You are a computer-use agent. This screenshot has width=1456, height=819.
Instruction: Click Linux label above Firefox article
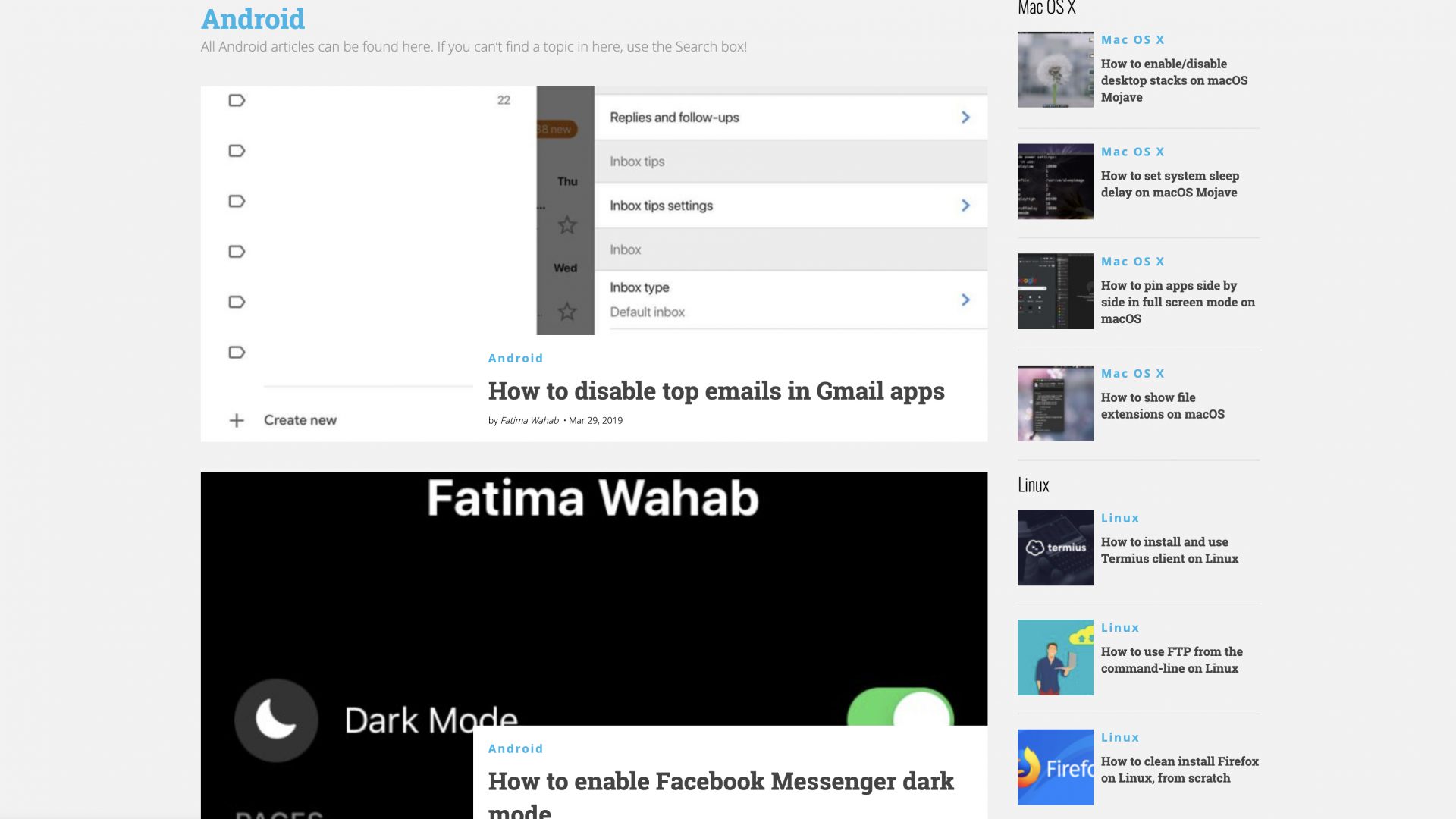click(x=1120, y=738)
